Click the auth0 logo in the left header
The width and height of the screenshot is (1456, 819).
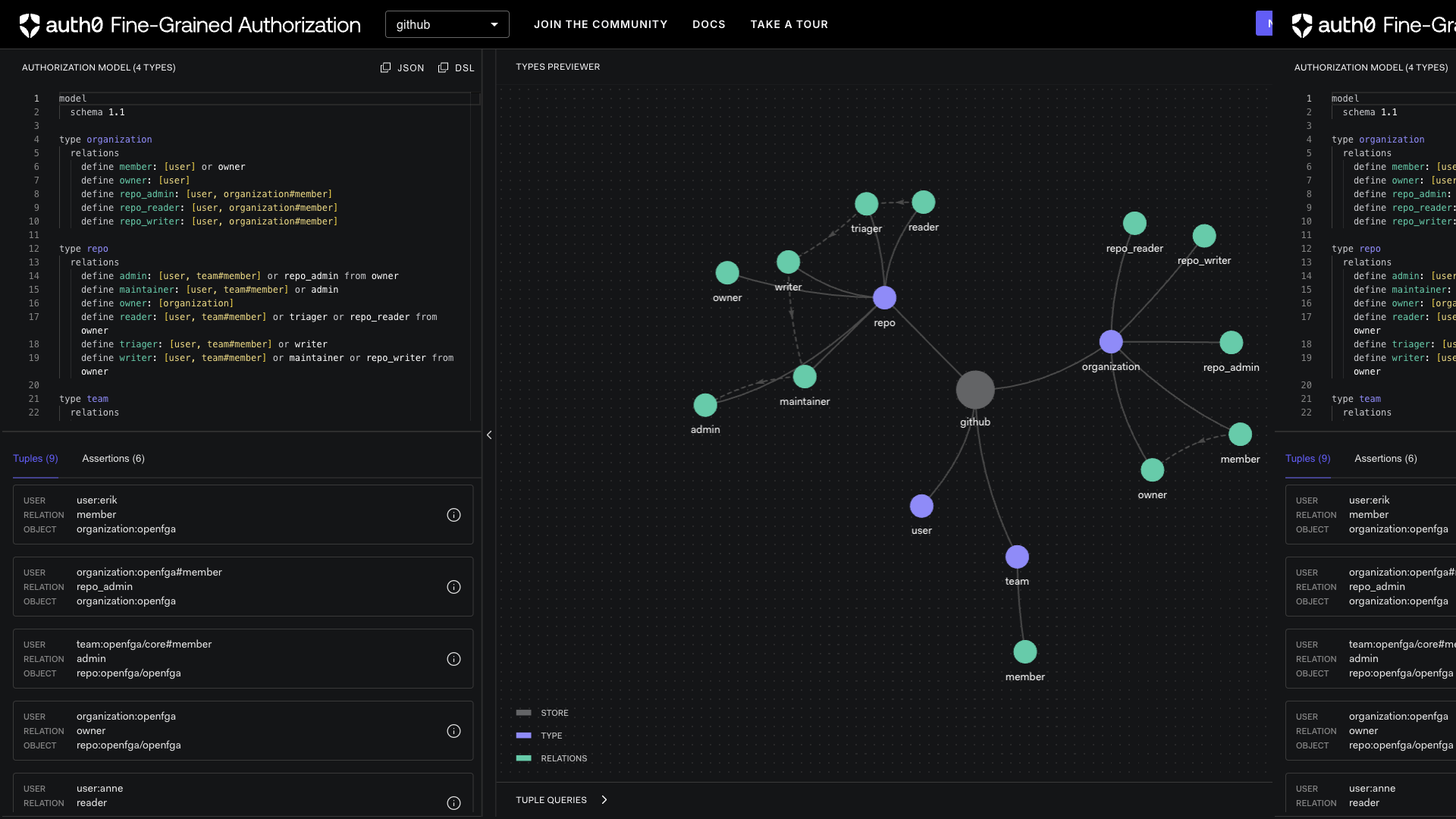tap(190, 25)
